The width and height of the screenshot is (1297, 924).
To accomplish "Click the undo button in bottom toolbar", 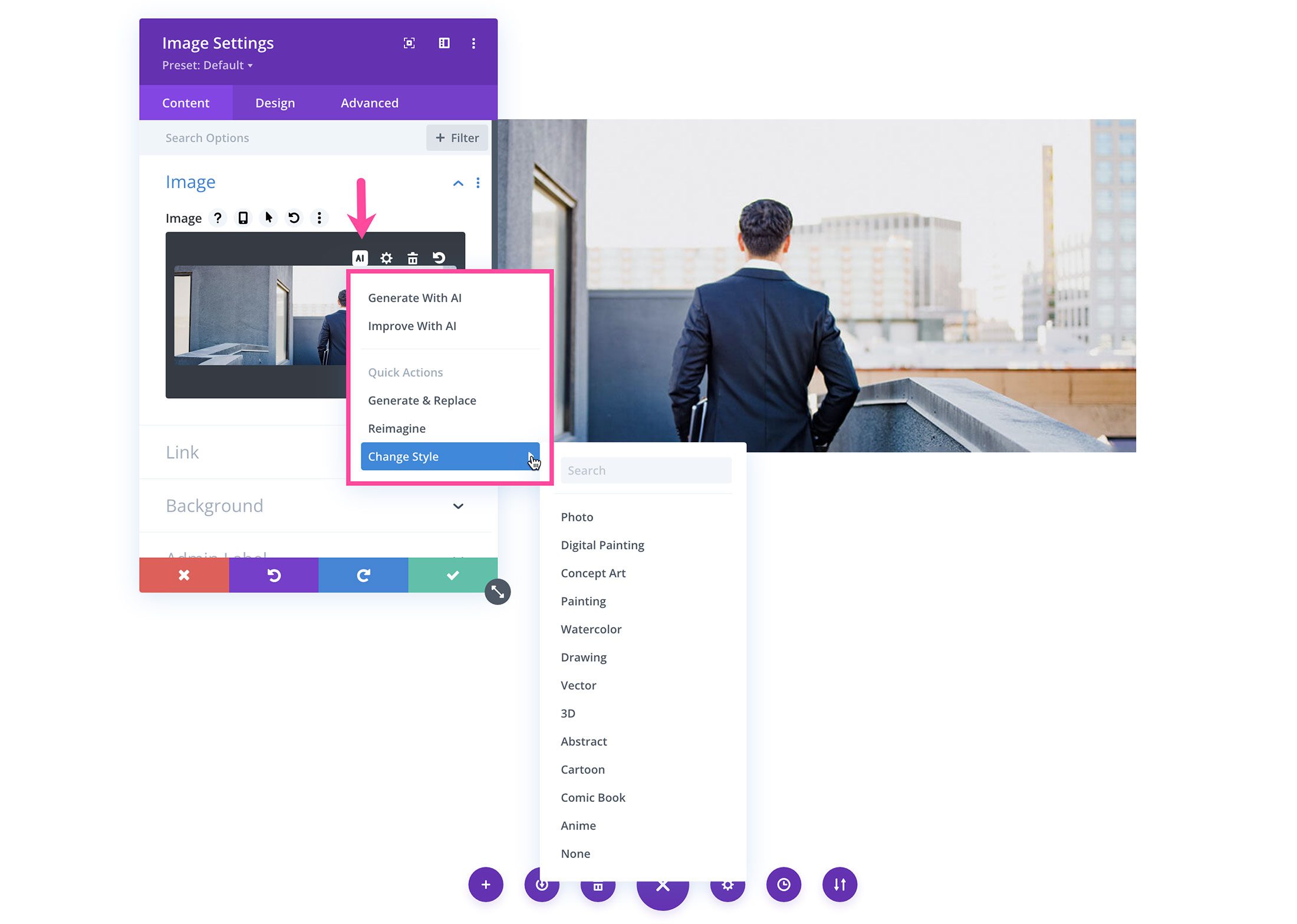I will click(x=274, y=574).
